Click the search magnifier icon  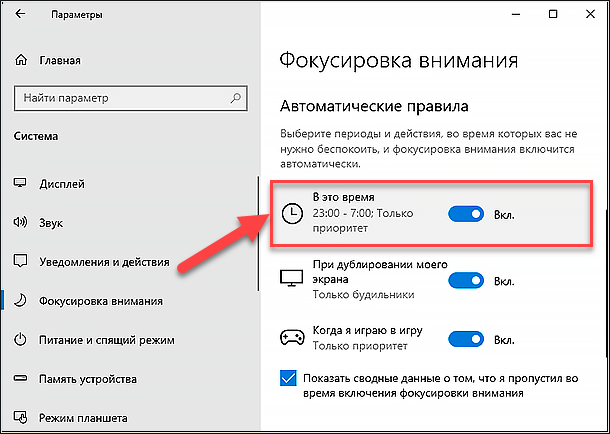pos(235,98)
